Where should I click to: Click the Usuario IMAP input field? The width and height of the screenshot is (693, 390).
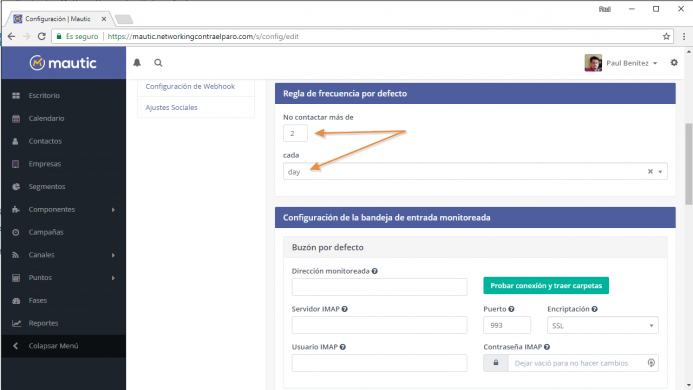379,363
